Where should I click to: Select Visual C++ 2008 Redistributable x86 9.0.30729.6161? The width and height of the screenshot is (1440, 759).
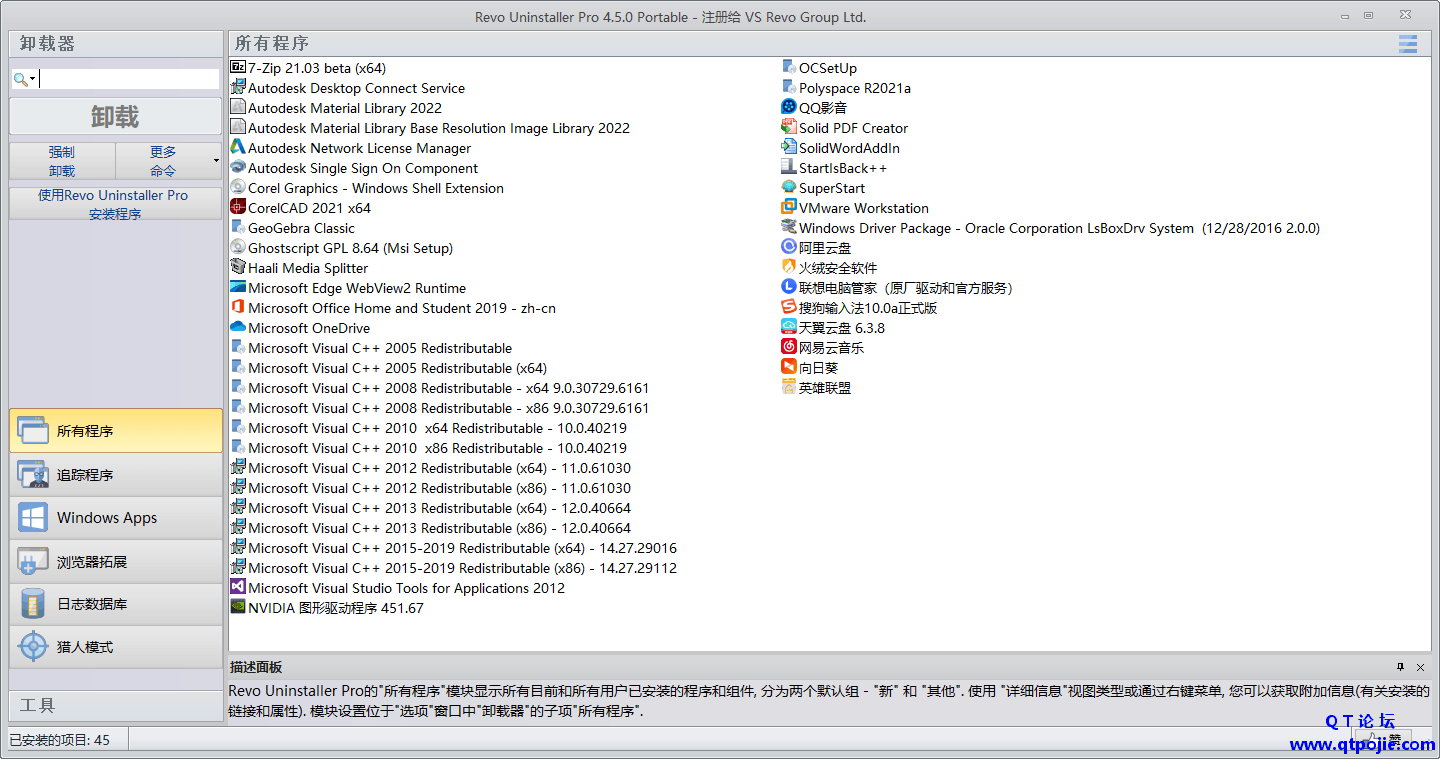pos(440,408)
